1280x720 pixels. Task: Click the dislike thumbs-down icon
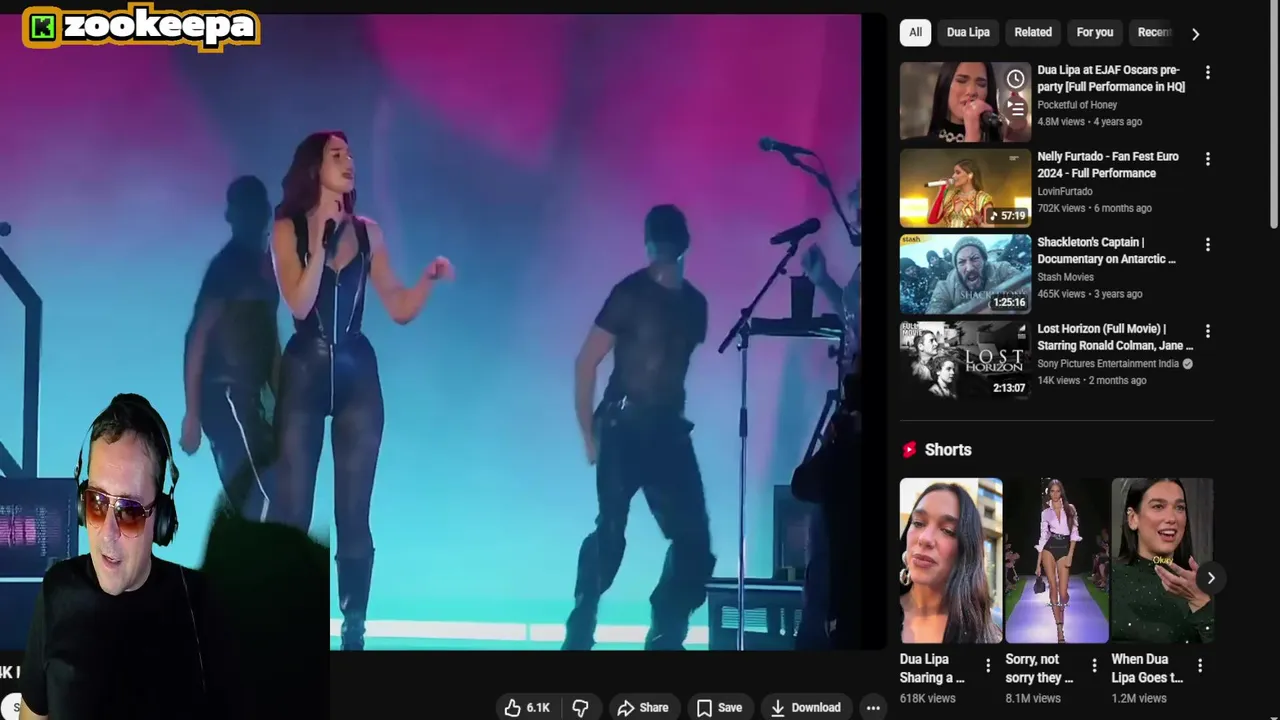click(581, 707)
